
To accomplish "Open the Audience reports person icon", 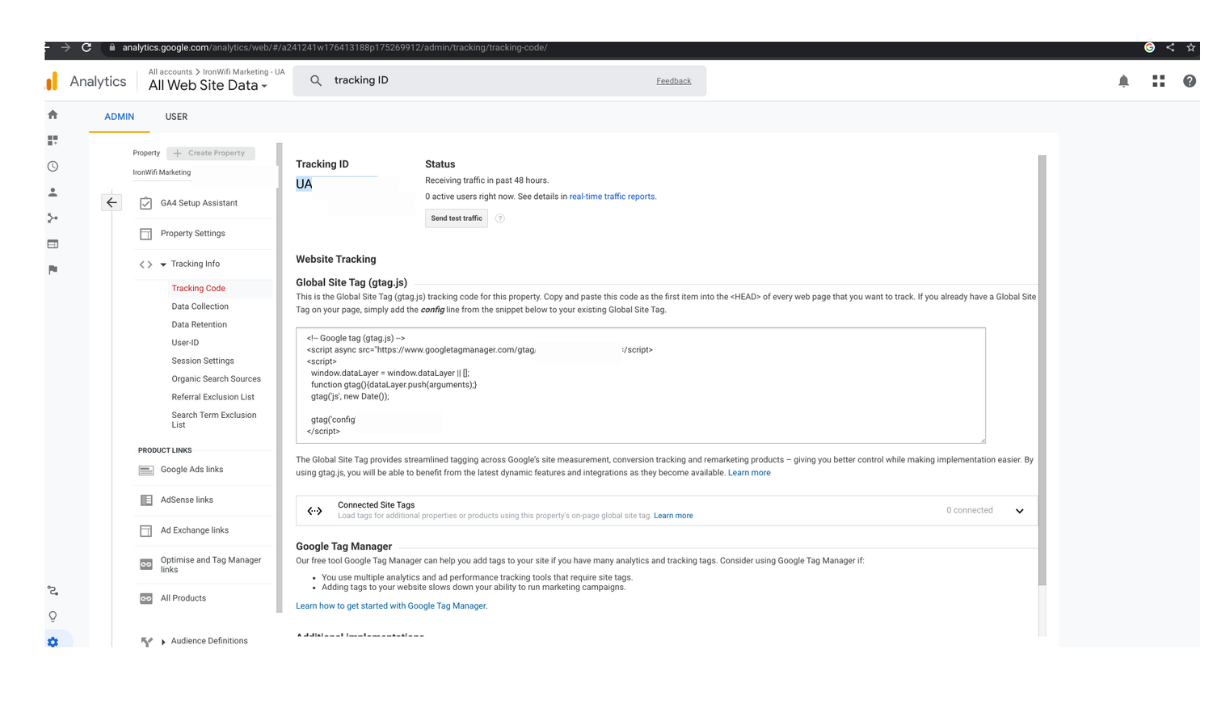I will 52,192.
